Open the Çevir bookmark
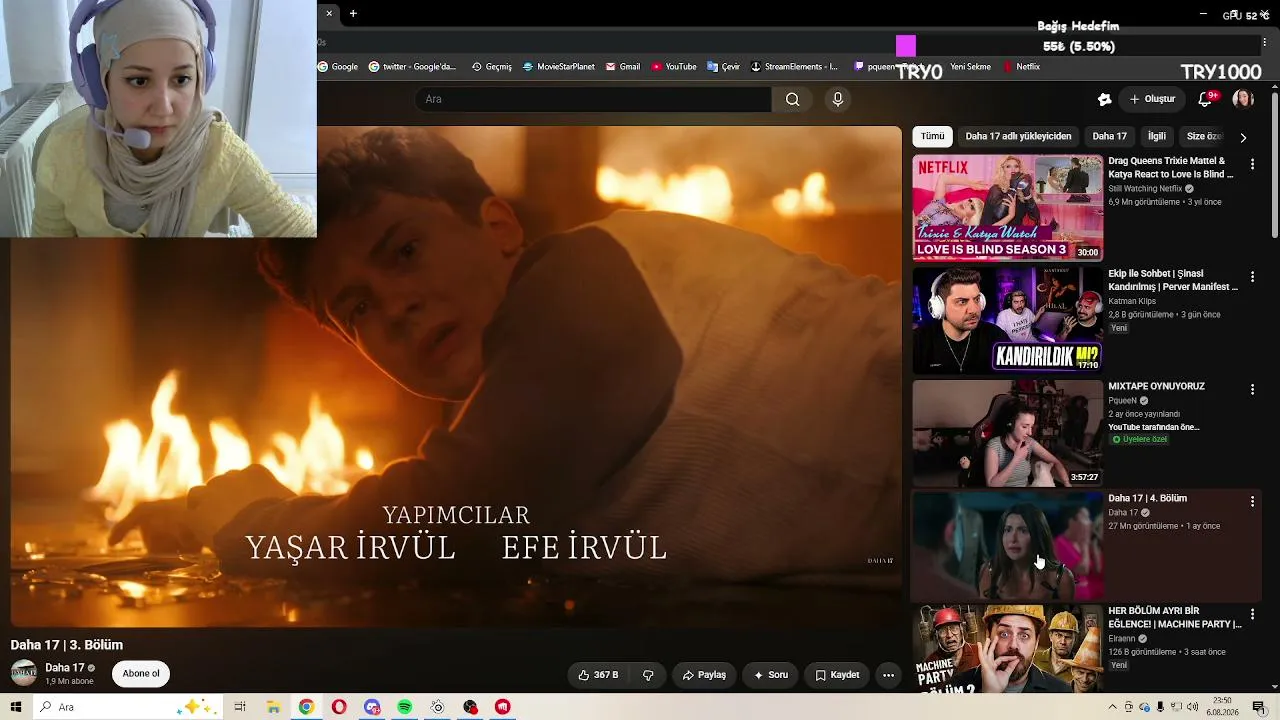The height and width of the screenshot is (720, 1280). click(723, 67)
